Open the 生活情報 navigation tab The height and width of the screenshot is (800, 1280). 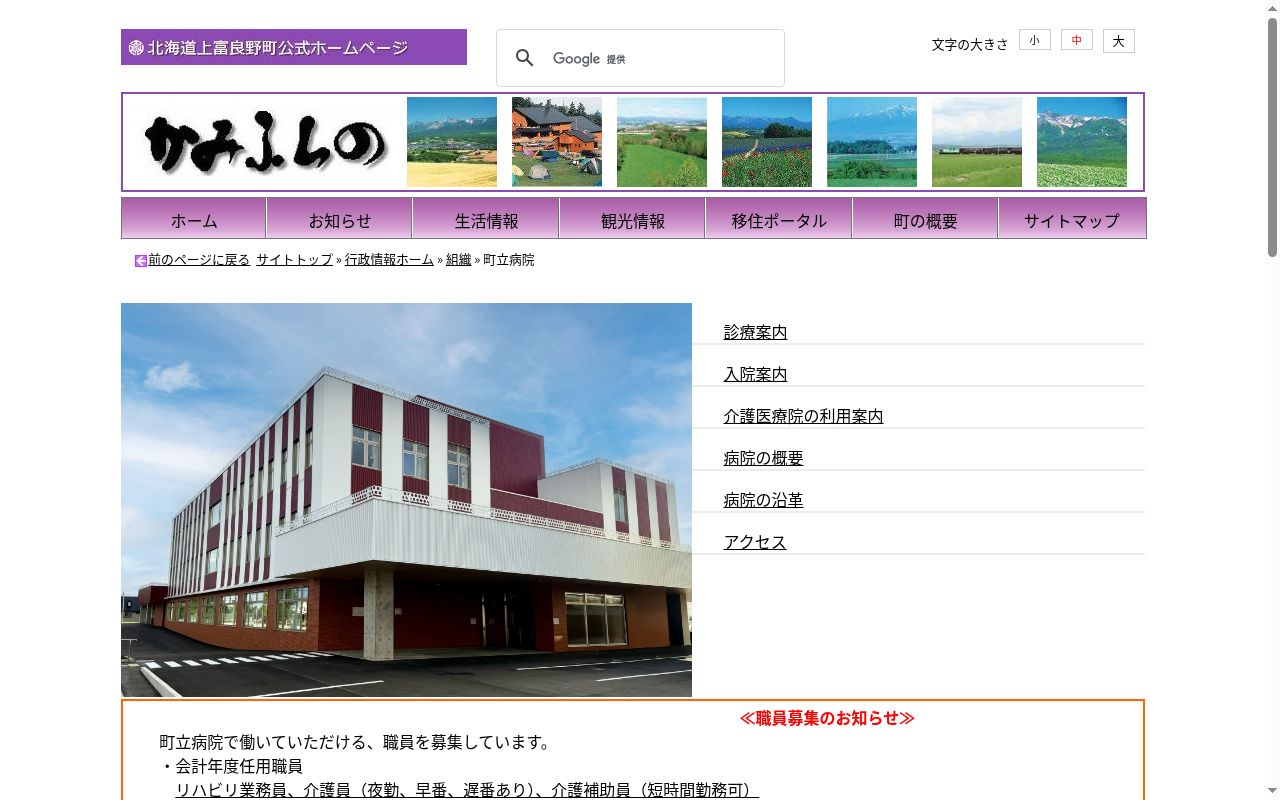tap(486, 219)
